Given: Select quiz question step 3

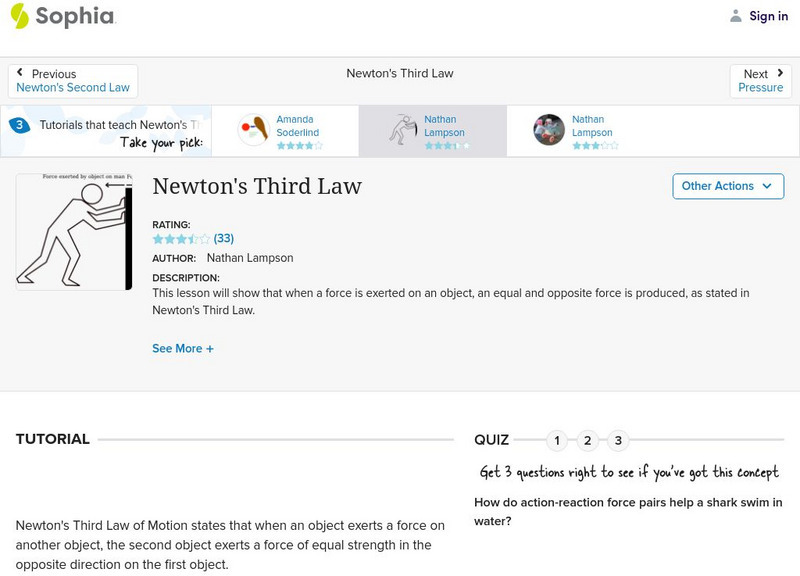Looking at the screenshot, I should click(620, 438).
